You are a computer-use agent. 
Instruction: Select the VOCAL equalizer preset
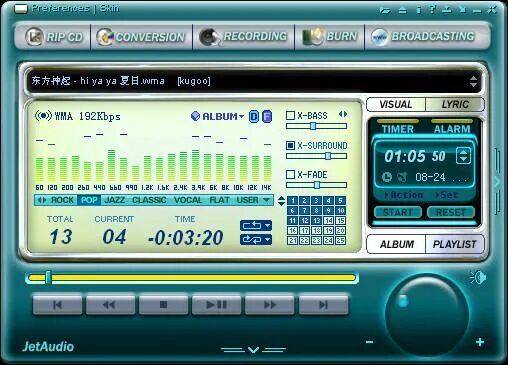(x=188, y=200)
